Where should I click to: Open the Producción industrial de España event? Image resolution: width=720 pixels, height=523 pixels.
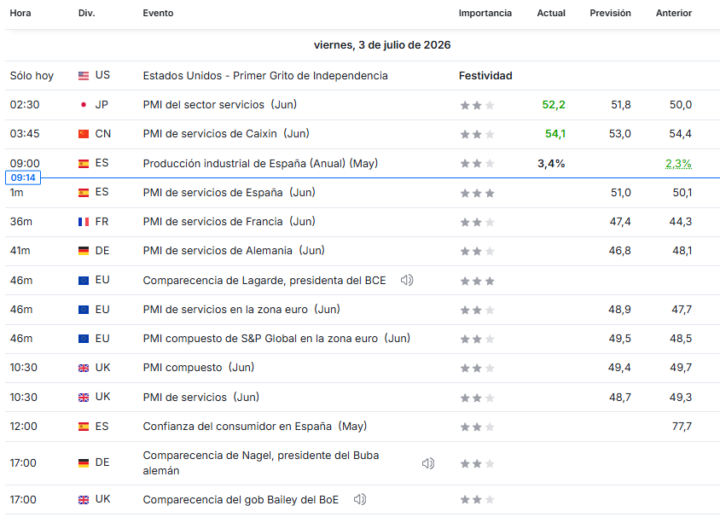(x=260, y=163)
